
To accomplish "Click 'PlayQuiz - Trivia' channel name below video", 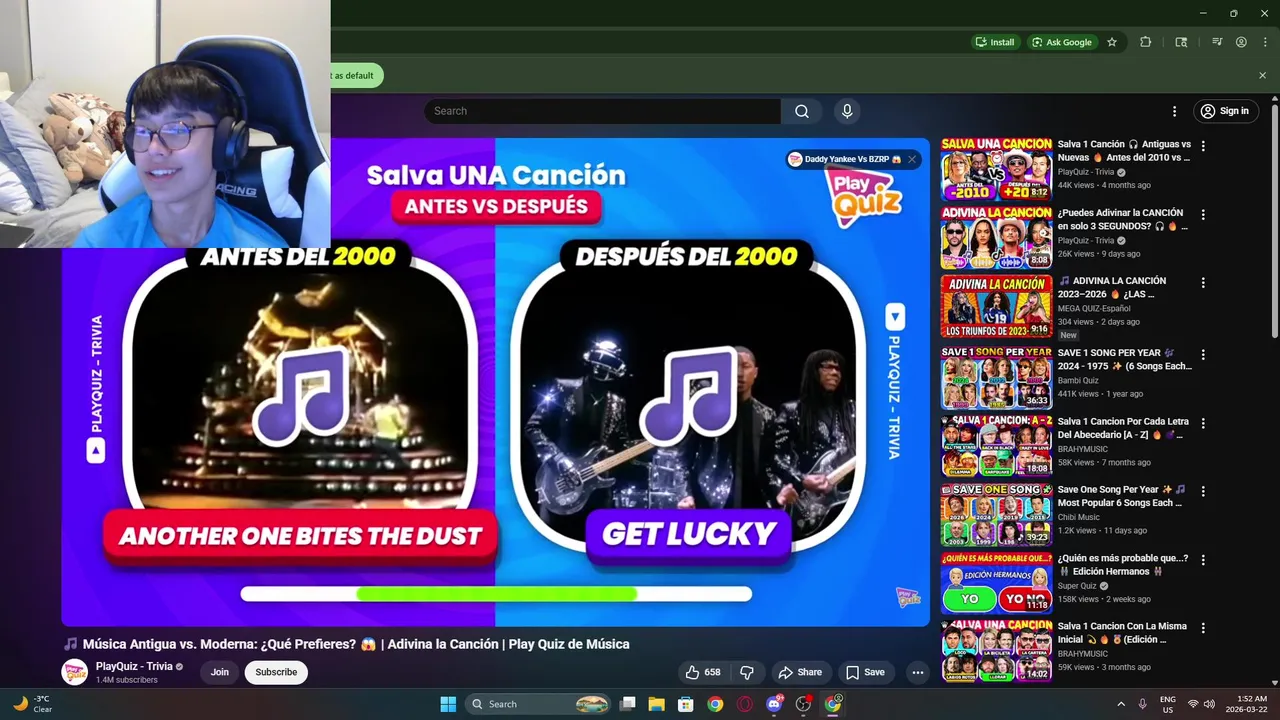I will pyautogui.click(x=134, y=666).
